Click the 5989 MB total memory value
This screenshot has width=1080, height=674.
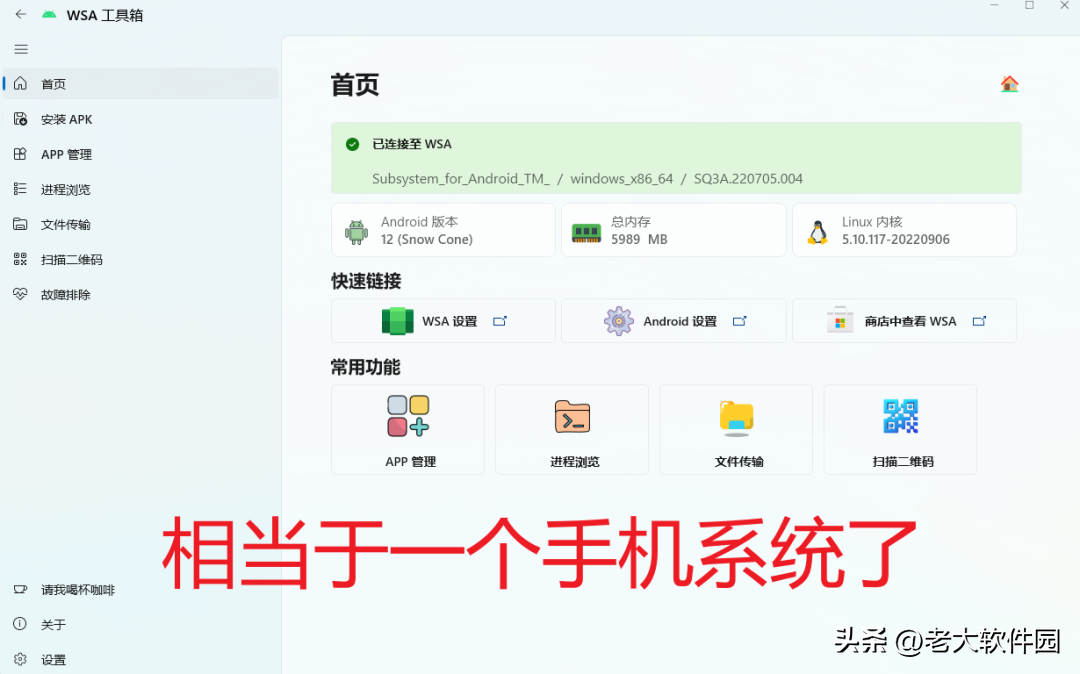[639, 240]
